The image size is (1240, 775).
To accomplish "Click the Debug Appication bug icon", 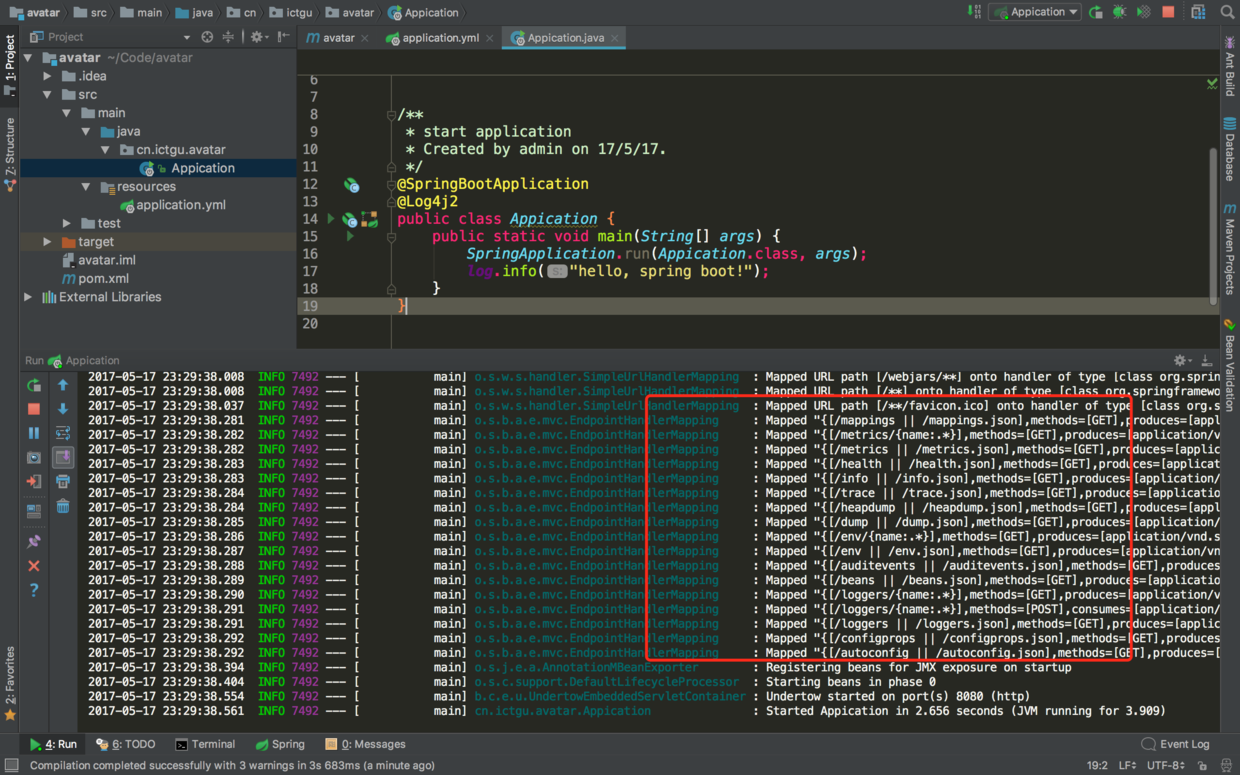I will point(1119,12).
